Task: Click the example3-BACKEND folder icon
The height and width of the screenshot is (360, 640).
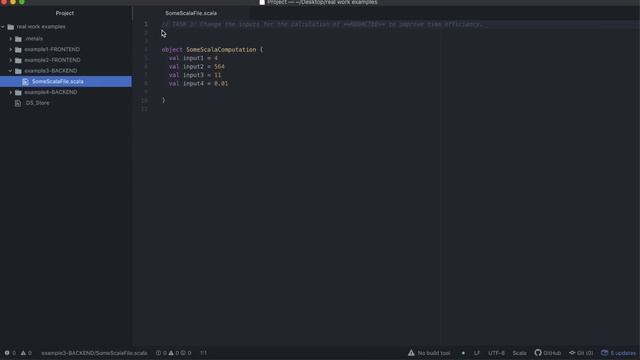Action: pyautogui.click(x=18, y=71)
